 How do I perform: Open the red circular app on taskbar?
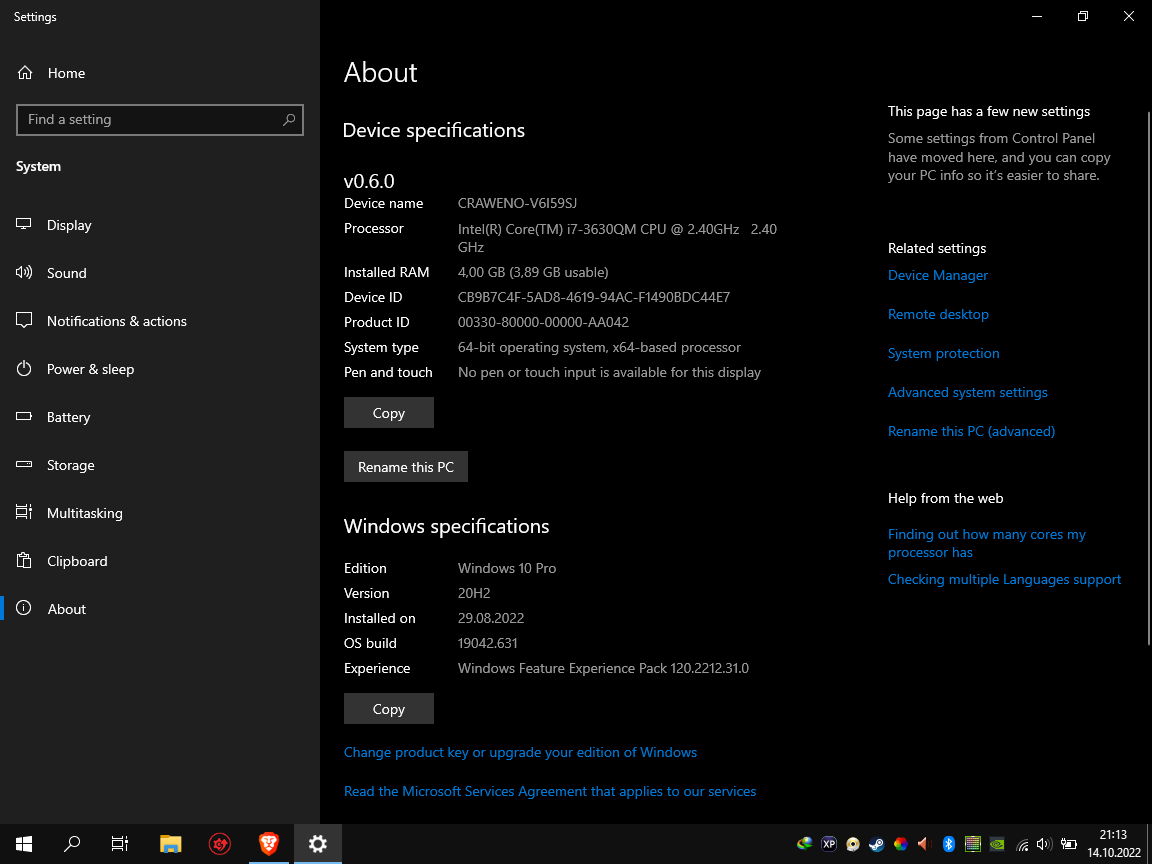pyautogui.click(x=220, y=844)
